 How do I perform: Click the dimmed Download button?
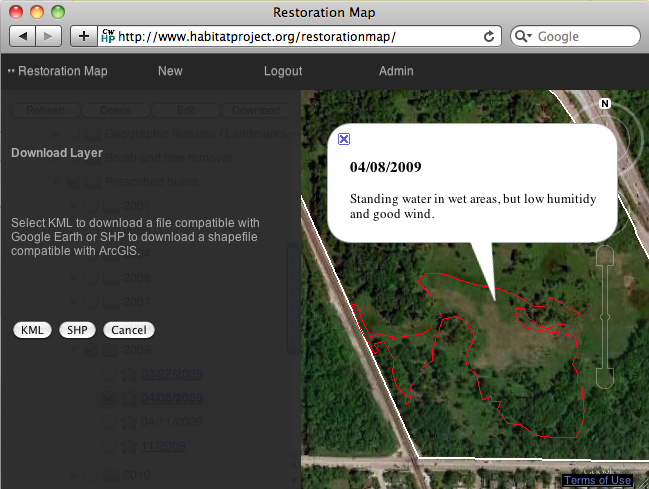click(x=256, y=110)
